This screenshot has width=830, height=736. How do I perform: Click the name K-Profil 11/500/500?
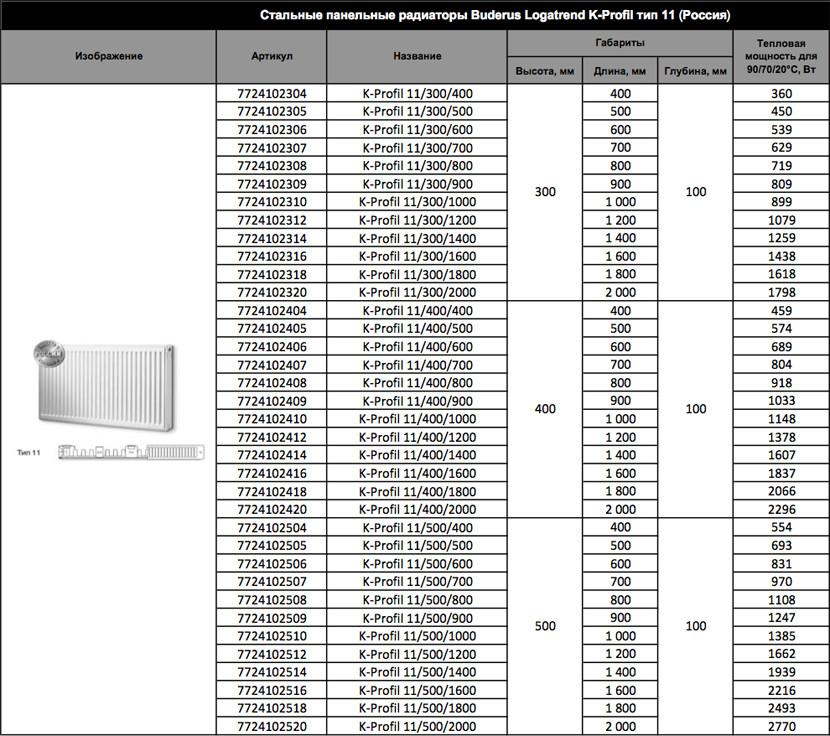tap(417, 545)
